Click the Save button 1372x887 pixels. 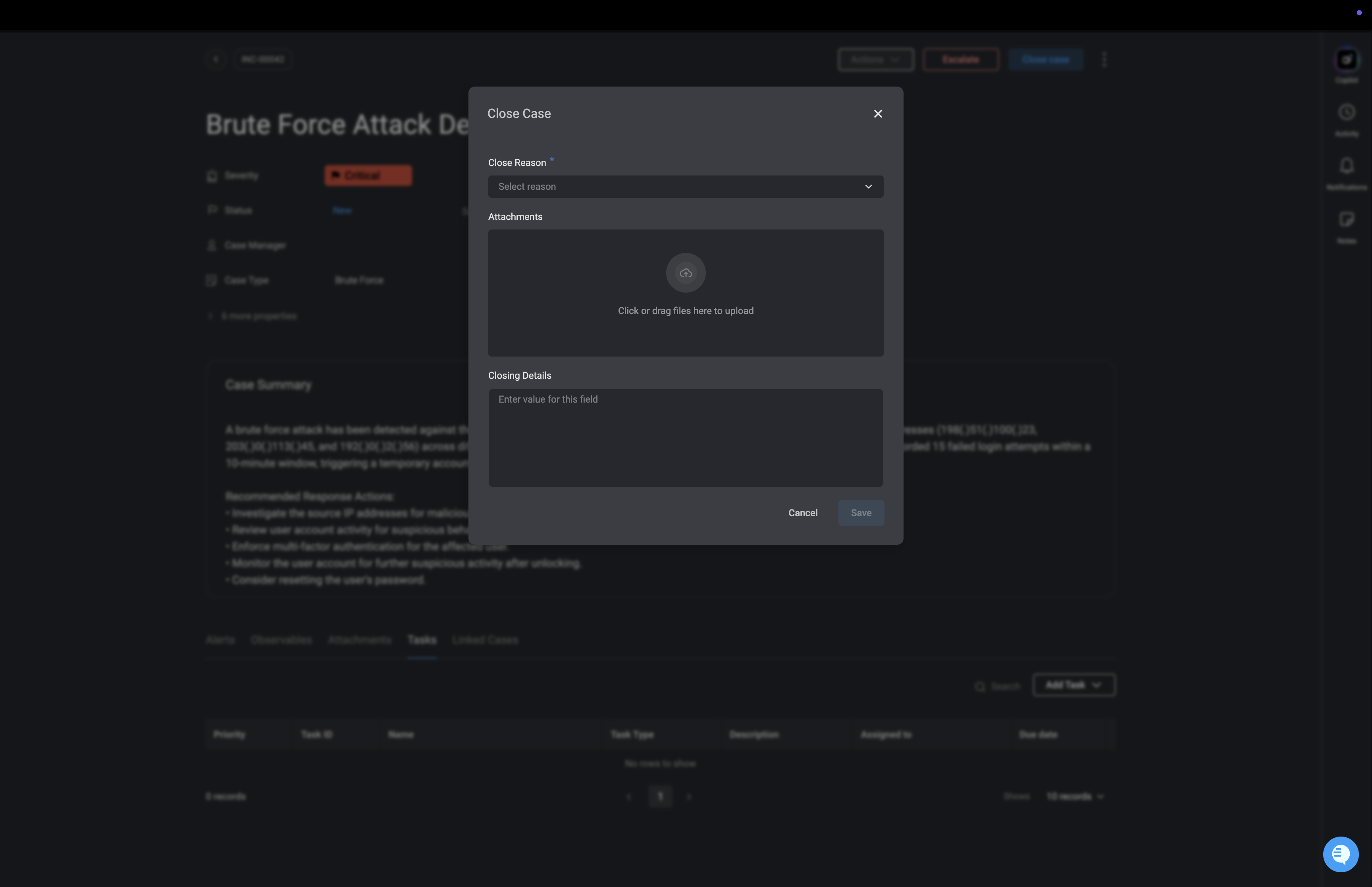click(861, 513)
